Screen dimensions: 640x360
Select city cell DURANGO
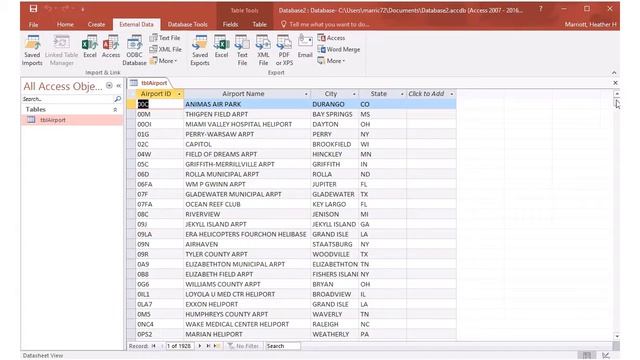pos(335,104)
